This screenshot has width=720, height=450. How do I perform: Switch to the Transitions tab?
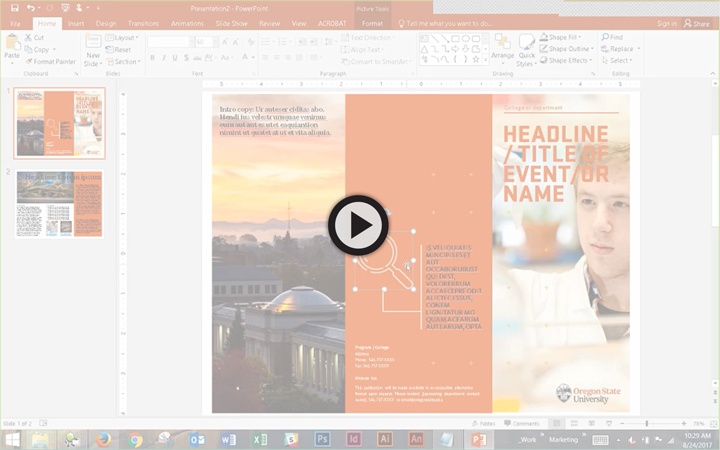coord(143,23)
